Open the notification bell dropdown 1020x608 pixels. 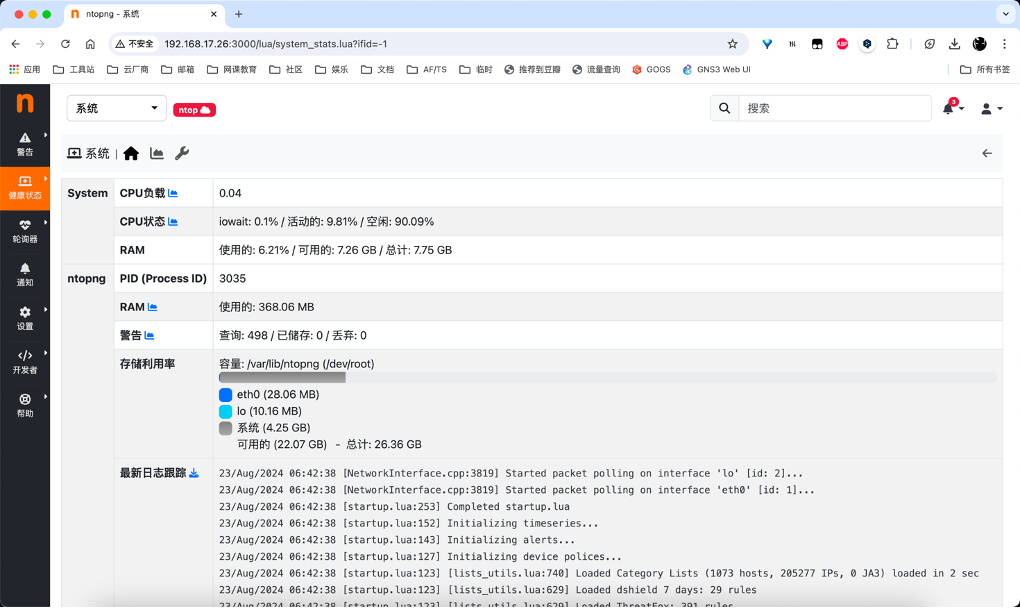[952, 108]
